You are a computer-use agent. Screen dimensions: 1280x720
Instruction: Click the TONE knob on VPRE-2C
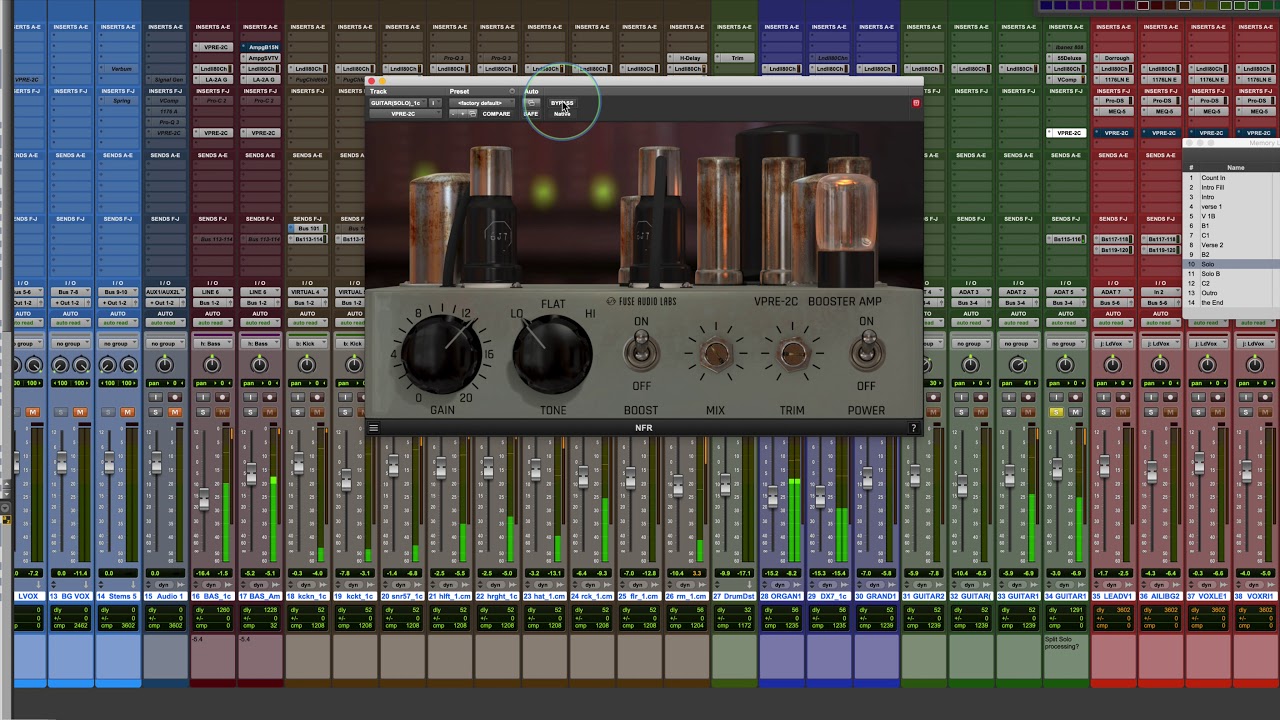click(x=551, y=354)
